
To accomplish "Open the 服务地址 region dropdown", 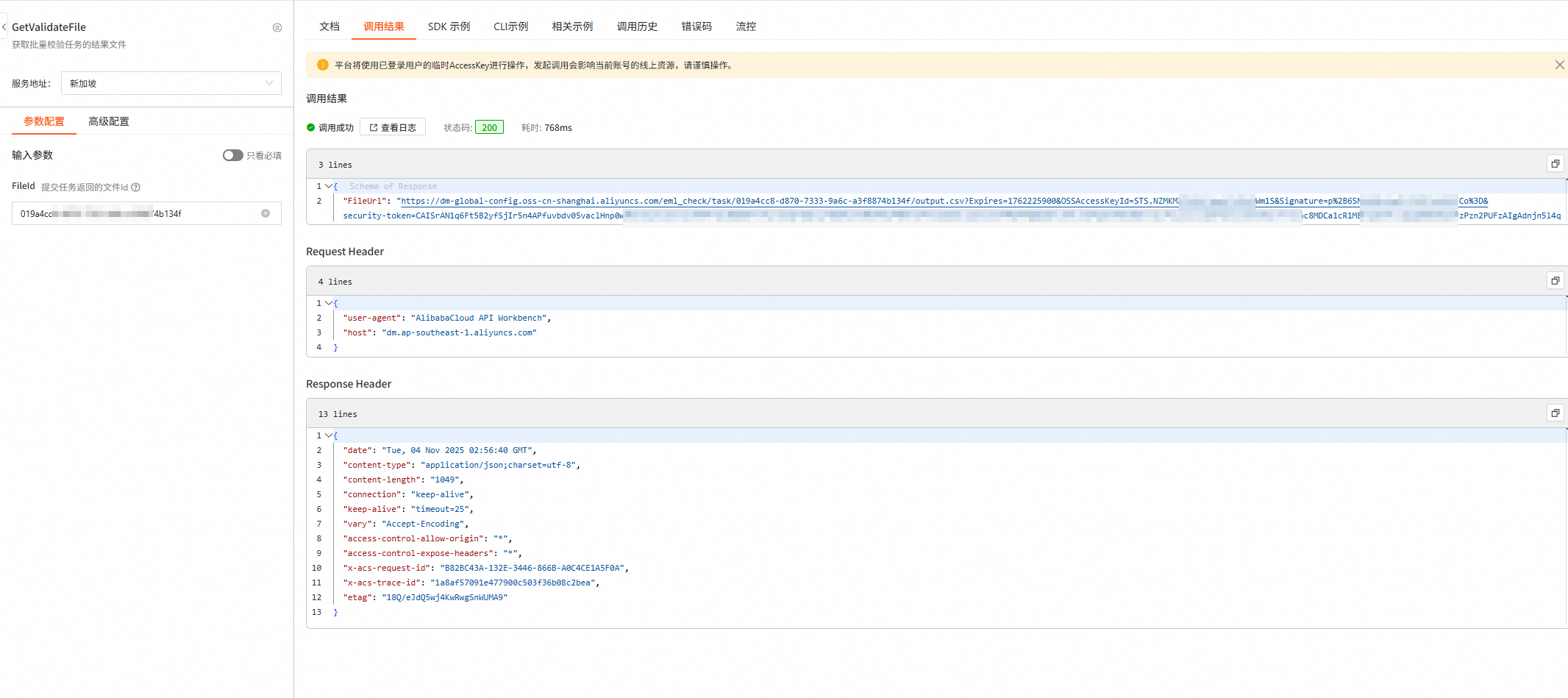I will click(171, 83).
